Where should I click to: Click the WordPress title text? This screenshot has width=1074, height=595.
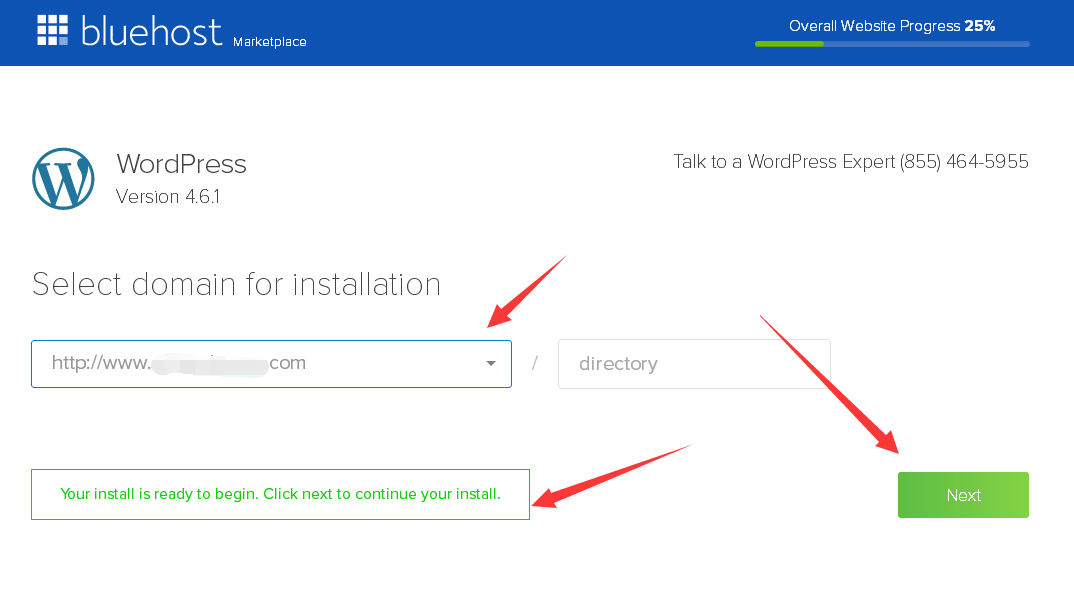(182, 164)
